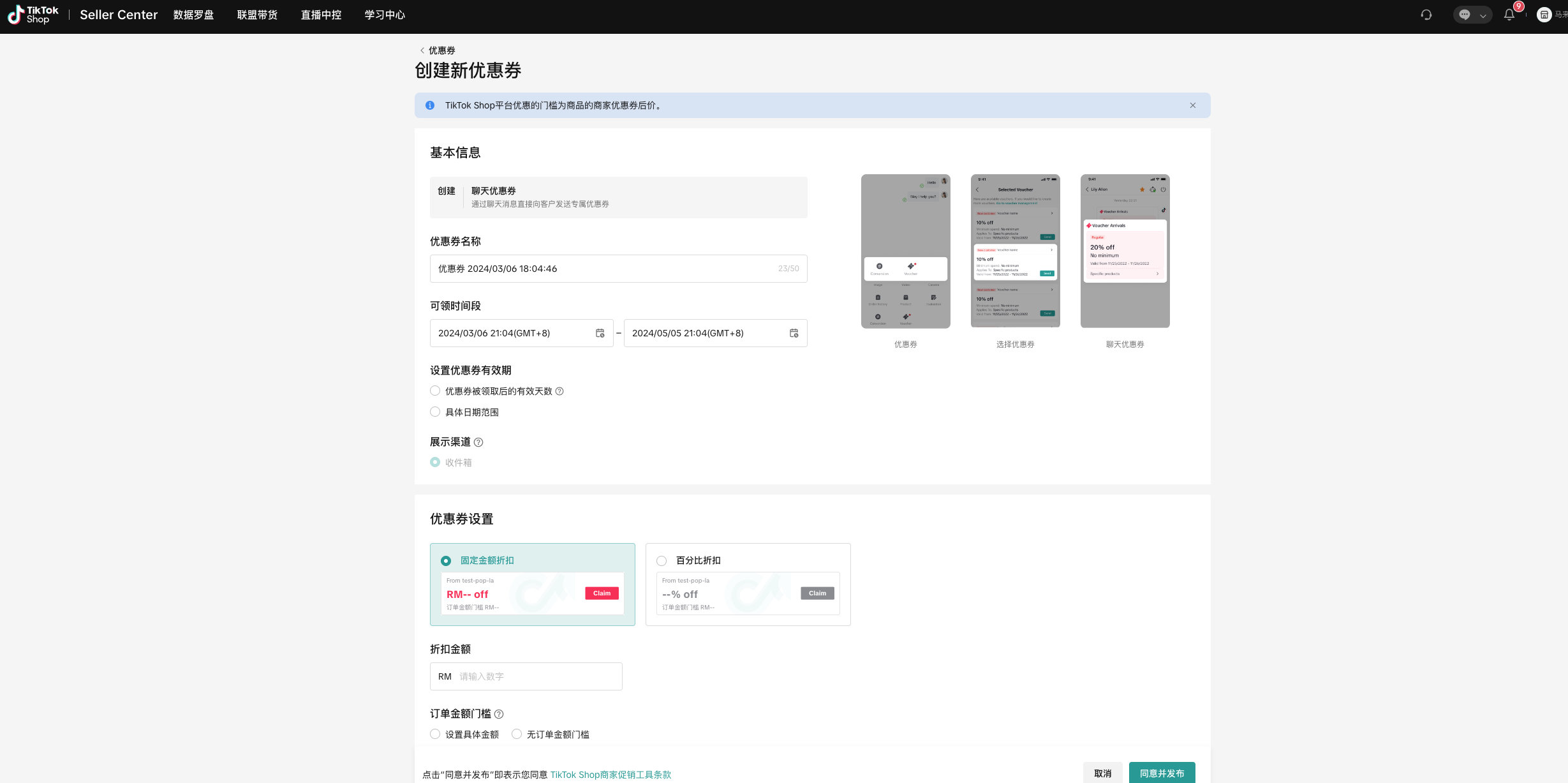1568x783 pixels.
Task: Click the shop account avatar icon
Action: [1544, 15]
